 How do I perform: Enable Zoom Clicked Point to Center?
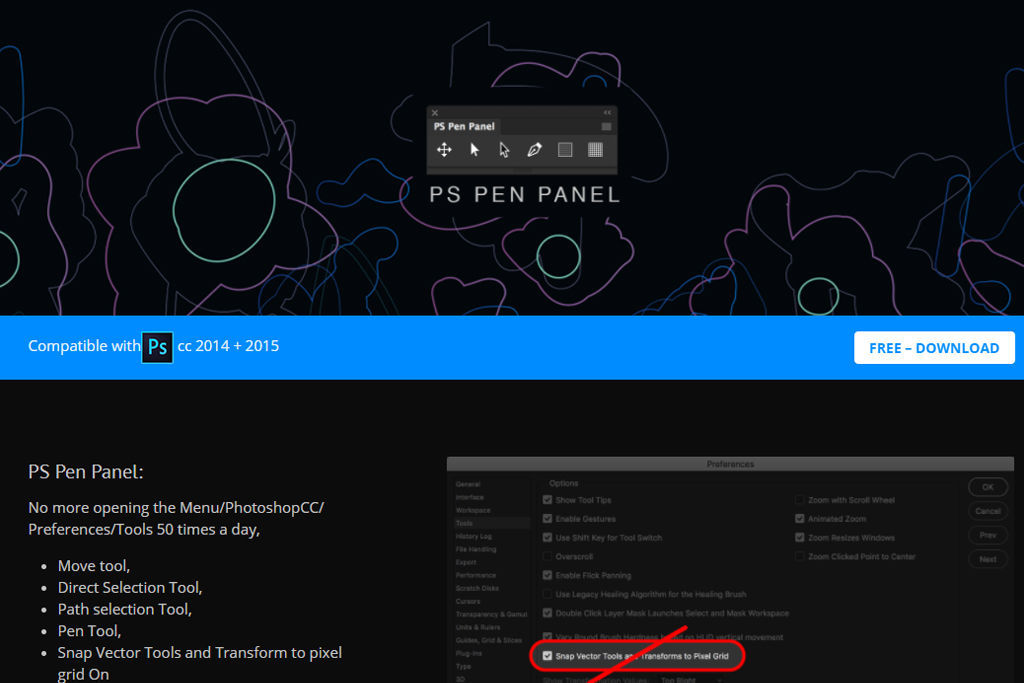pyautogui.click(x=799, y=556)
